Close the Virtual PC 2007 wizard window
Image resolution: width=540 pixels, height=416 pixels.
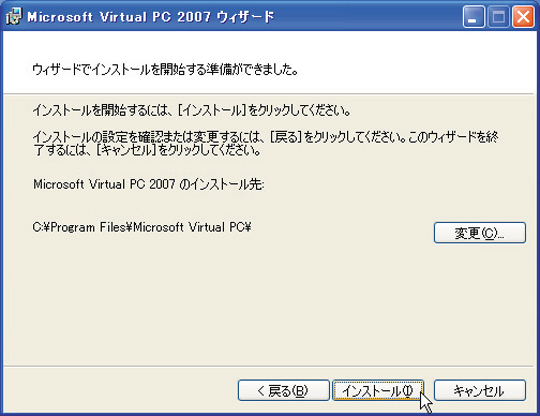[x=523, y=17]
